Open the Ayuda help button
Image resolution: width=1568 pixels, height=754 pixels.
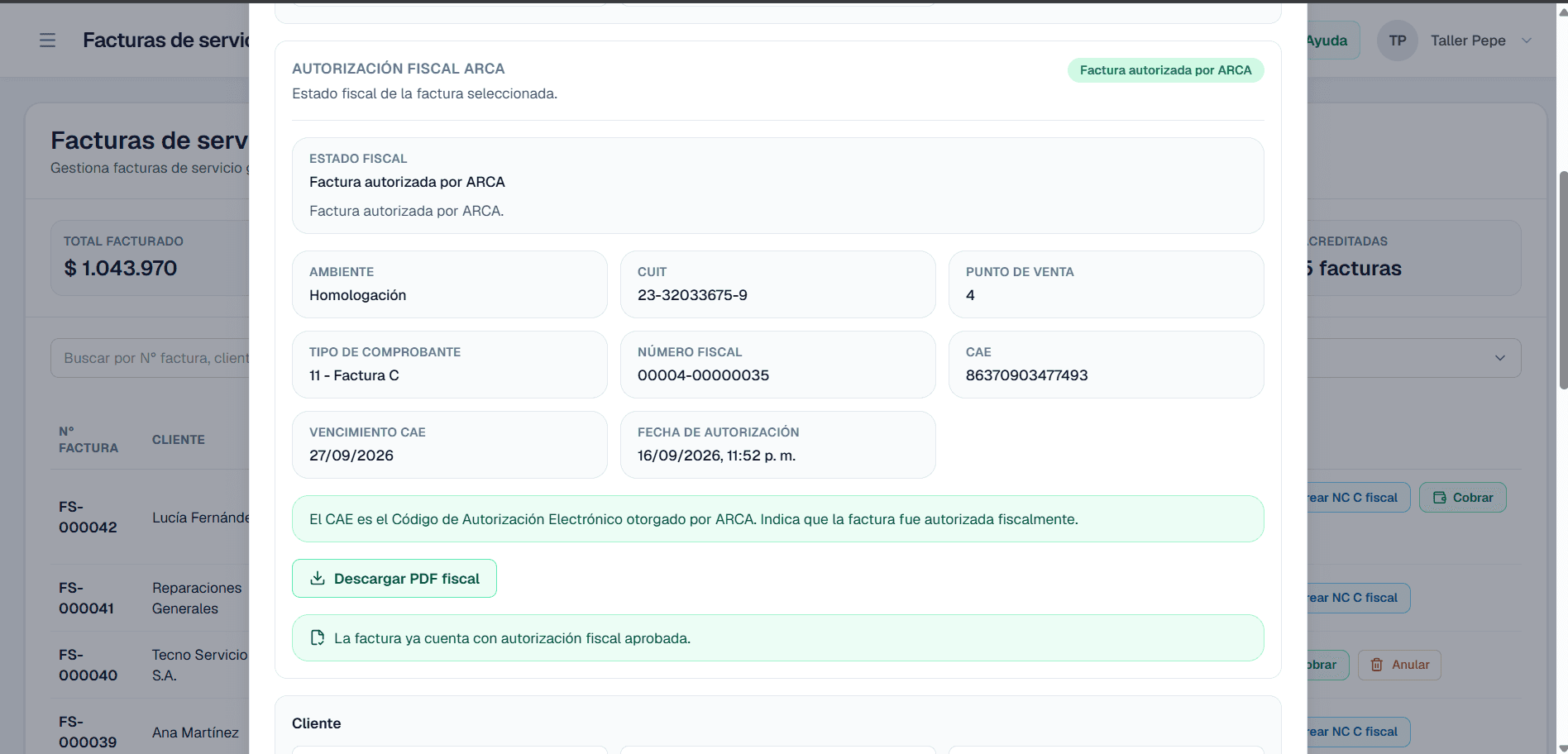(x=1333, y=41)
